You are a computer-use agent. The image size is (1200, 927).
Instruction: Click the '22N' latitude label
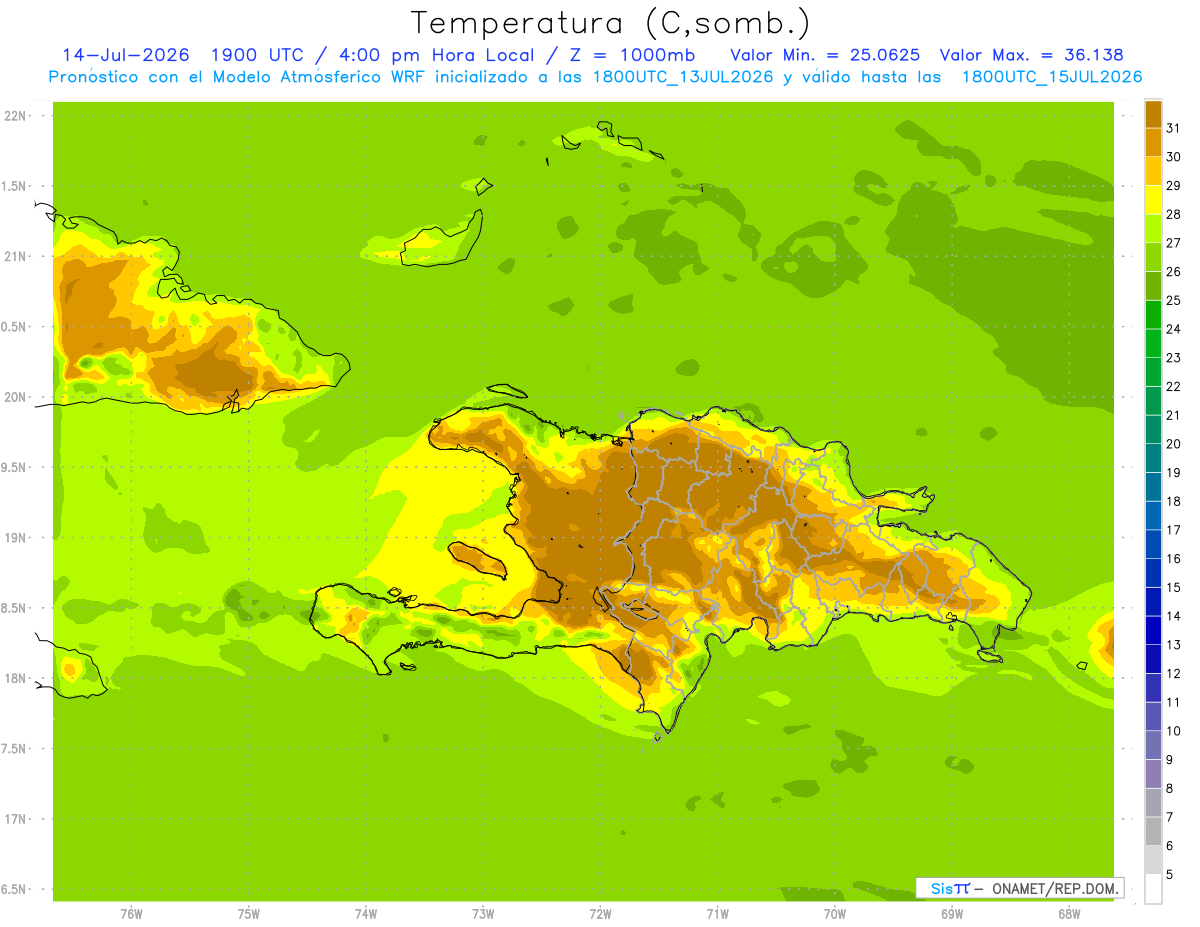(x=16, y=116)
